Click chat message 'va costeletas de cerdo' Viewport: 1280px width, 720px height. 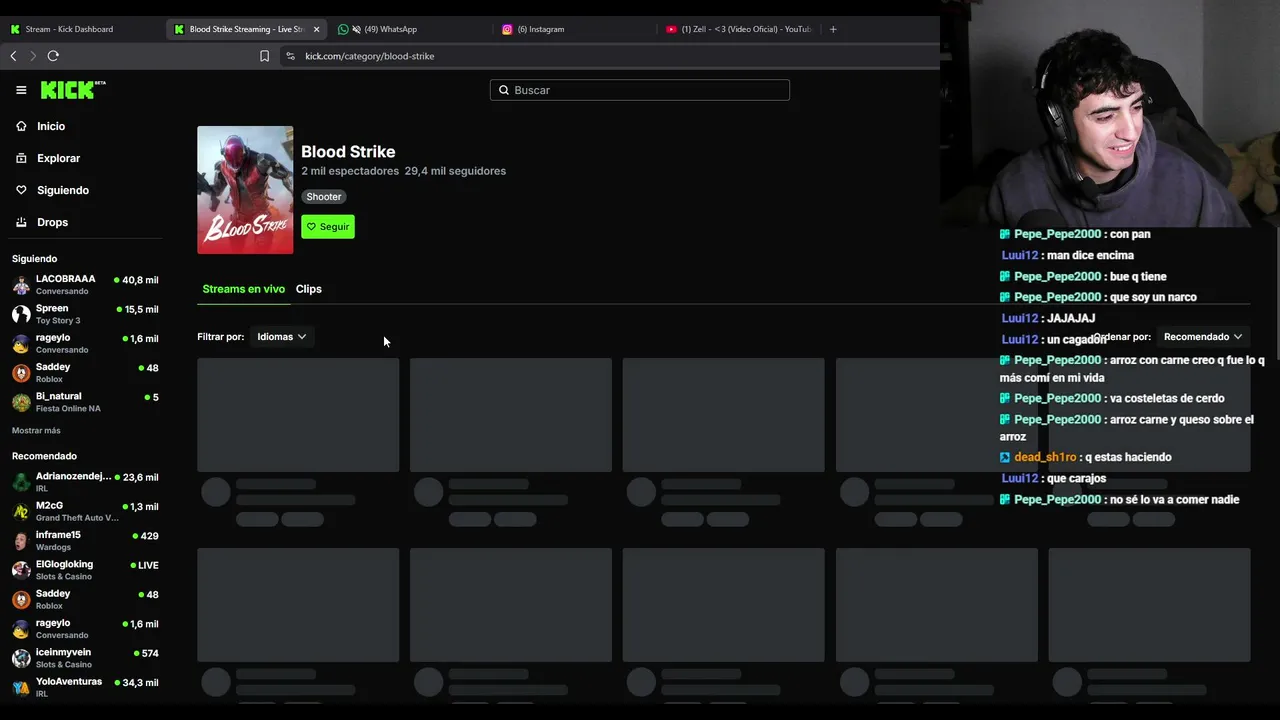pyautogui.click(x=1167, y=398)
